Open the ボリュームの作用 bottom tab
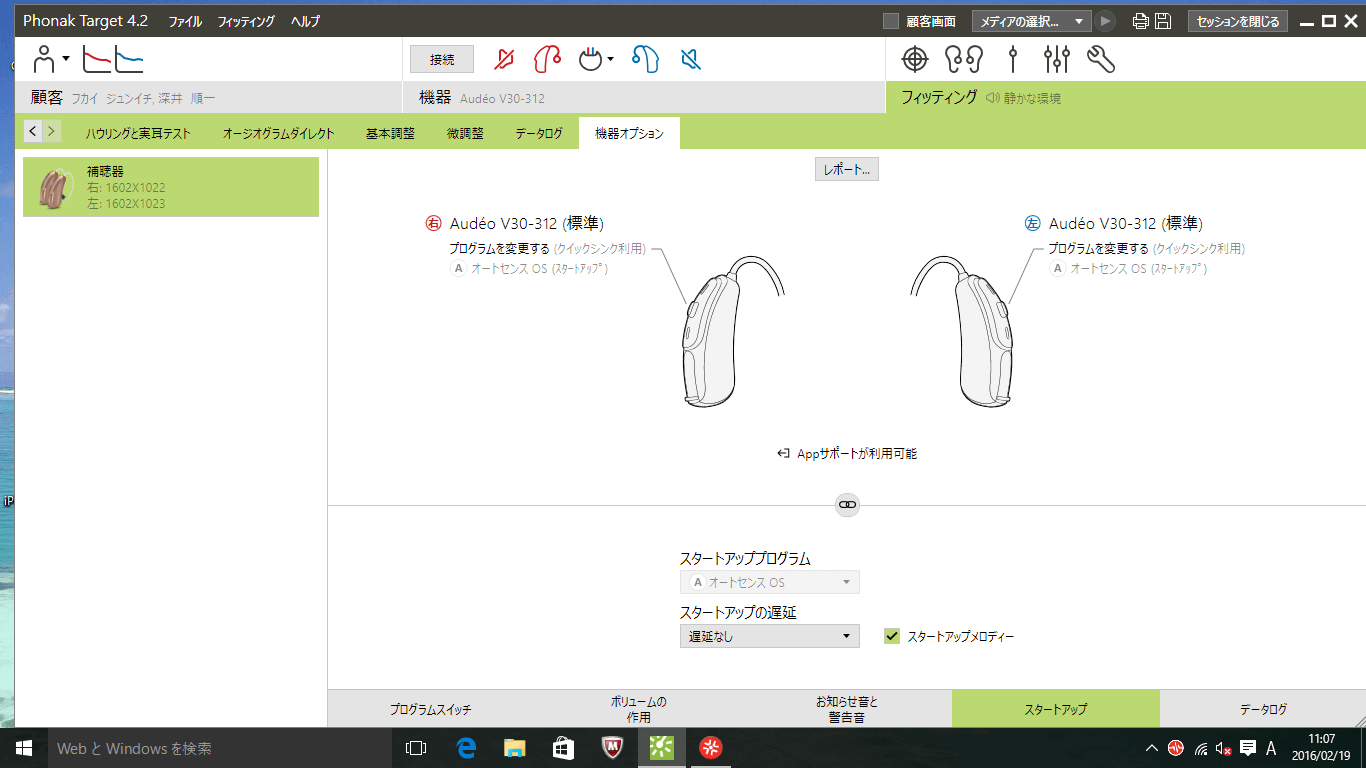Viewport: 1366px width, 768px height. pyautogui.click(x=639, y=709)
